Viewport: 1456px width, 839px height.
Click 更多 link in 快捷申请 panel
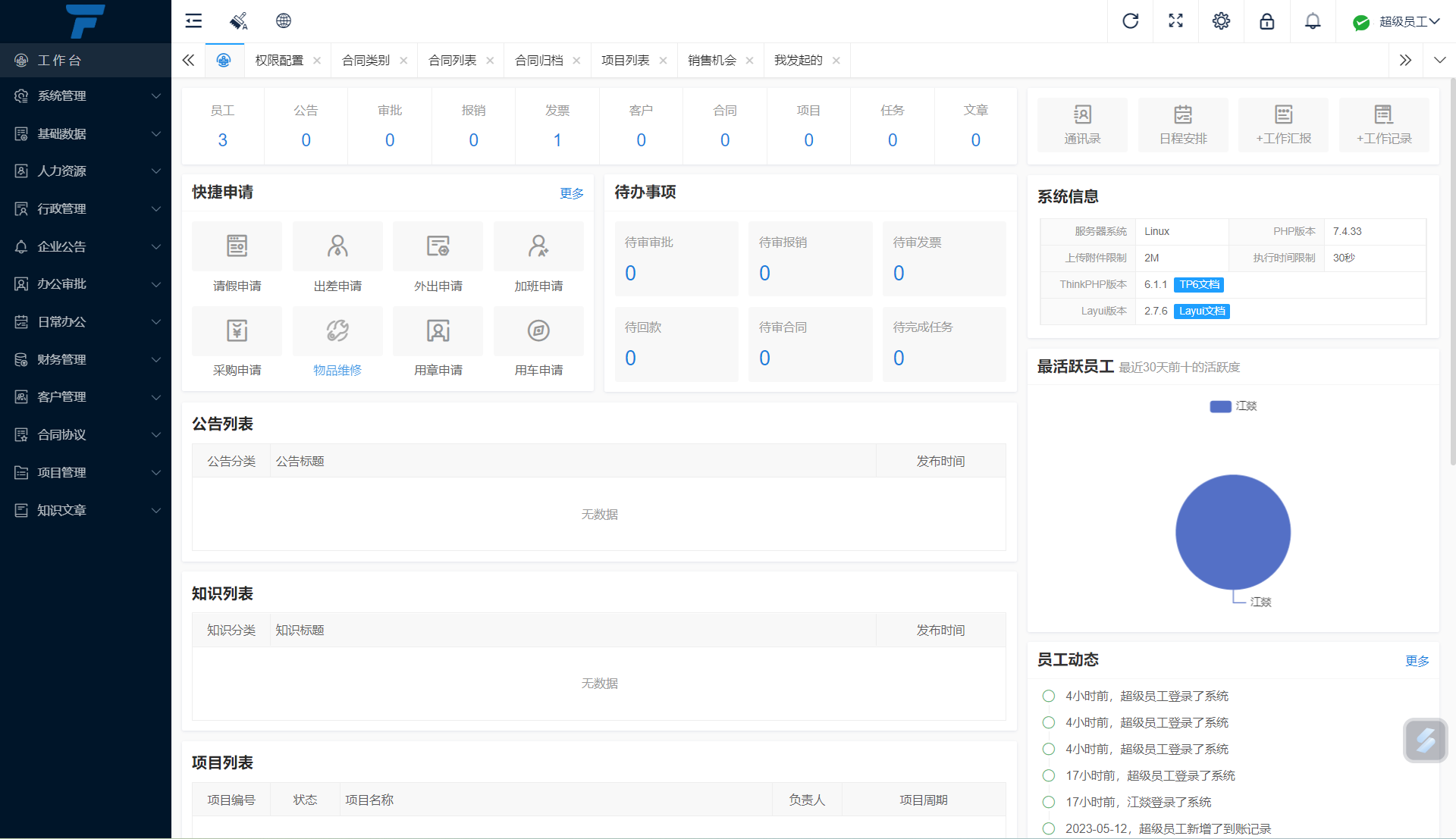click(x=572, y=193)
